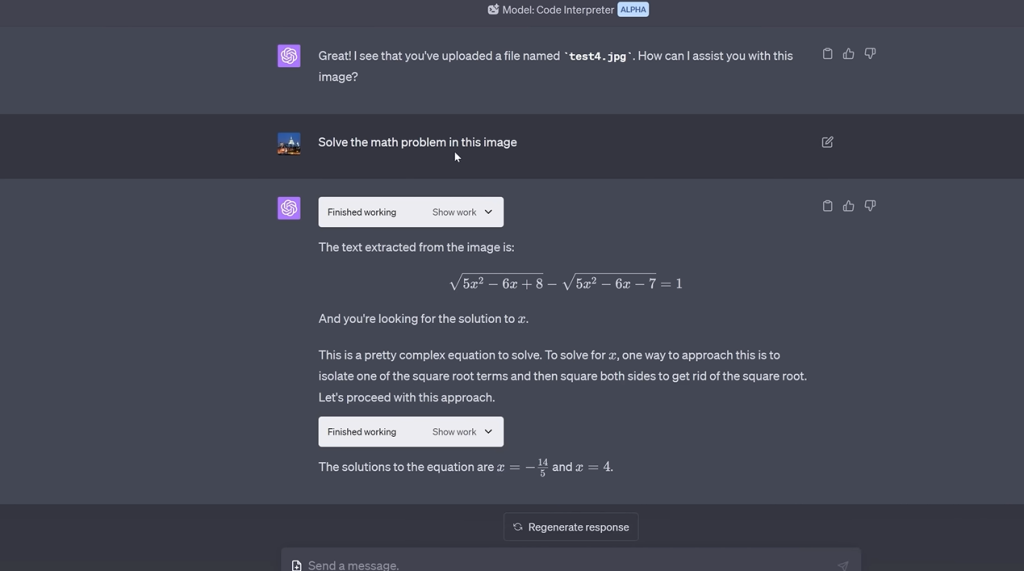The image size is (1024, 571).
Task: Click the user profile avatar thumbnail
Action: 289,143
